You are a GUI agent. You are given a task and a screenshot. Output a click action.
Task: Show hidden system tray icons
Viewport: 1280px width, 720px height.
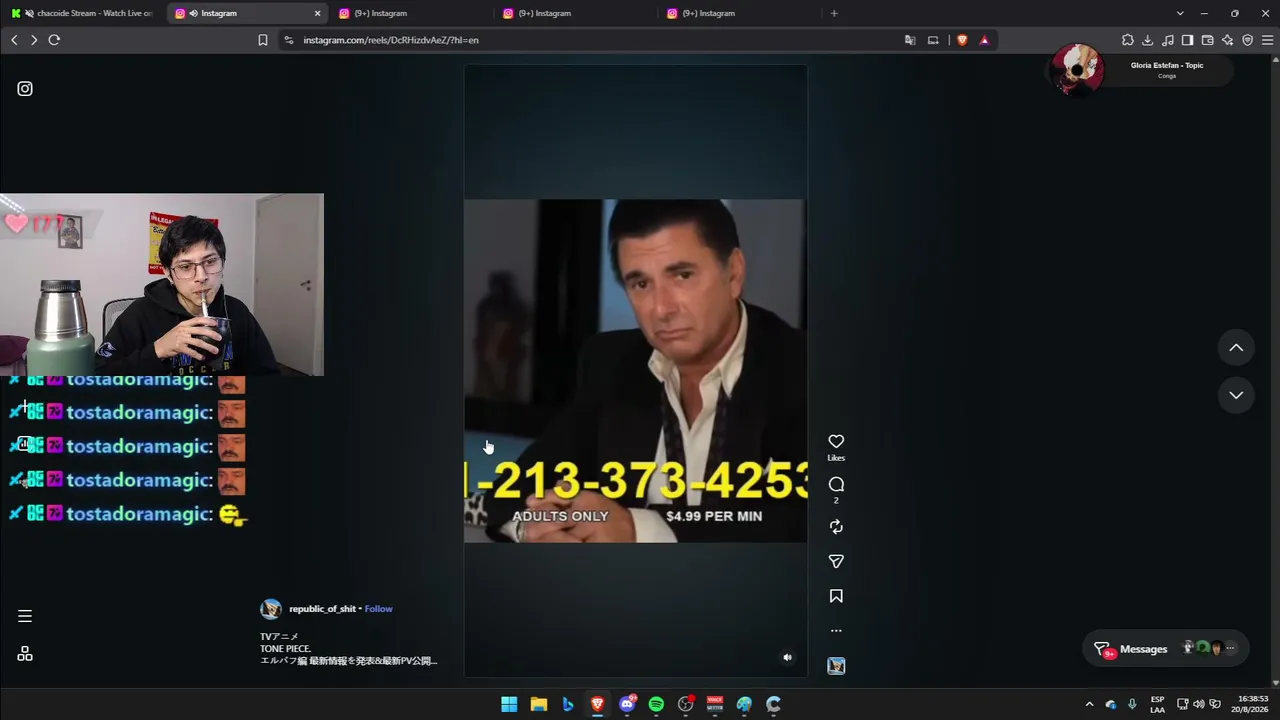(1090, 704)
